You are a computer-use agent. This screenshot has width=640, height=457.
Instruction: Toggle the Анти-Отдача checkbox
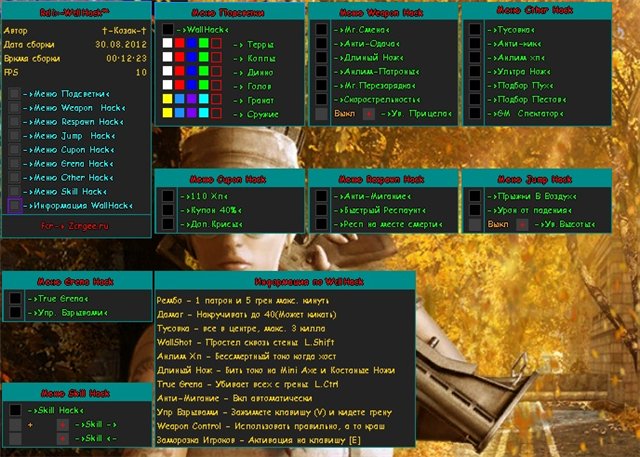click(x=321, y=43)
